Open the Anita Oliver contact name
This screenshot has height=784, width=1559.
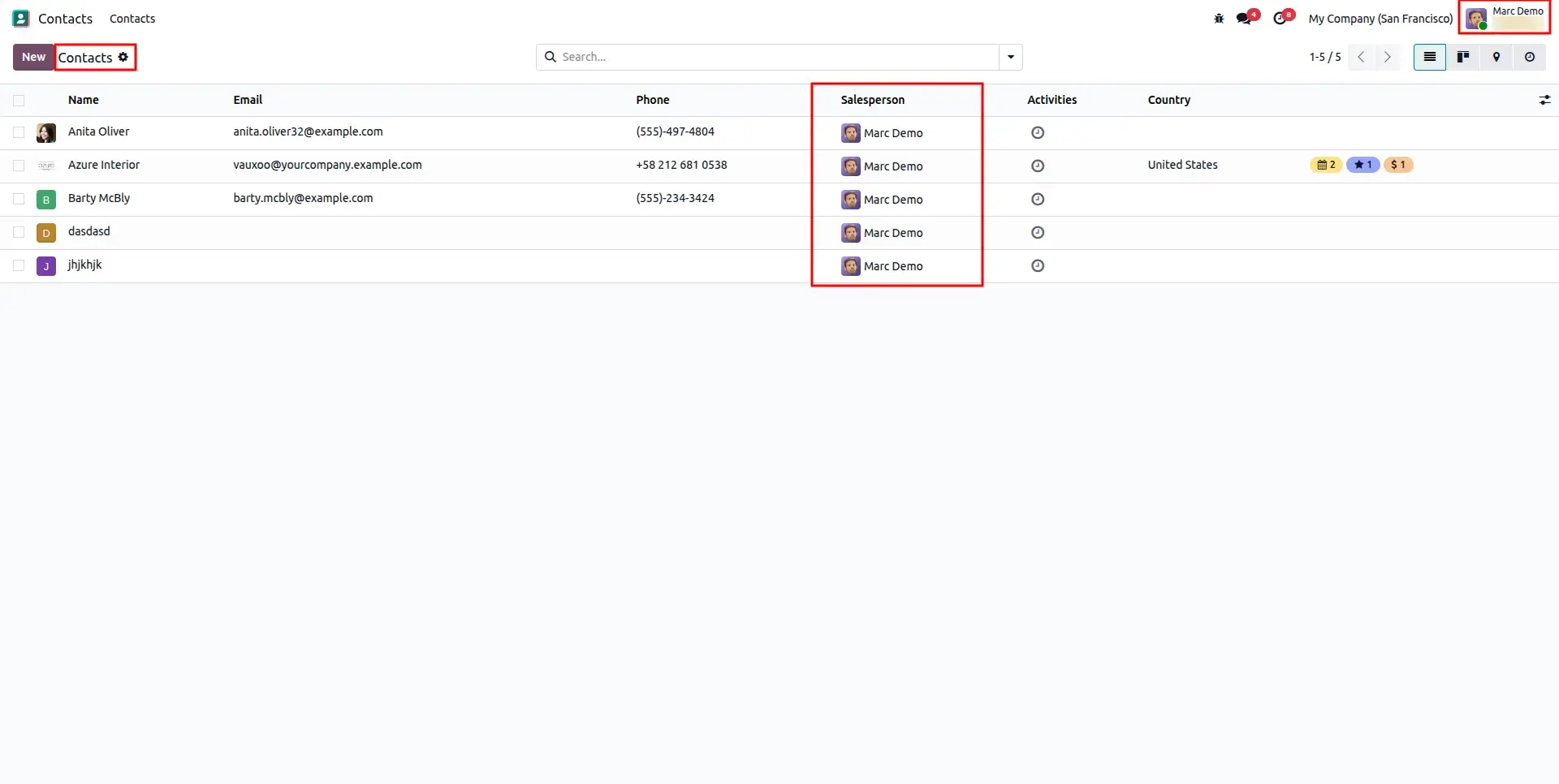pyautogui.click(x=98, y=131)
